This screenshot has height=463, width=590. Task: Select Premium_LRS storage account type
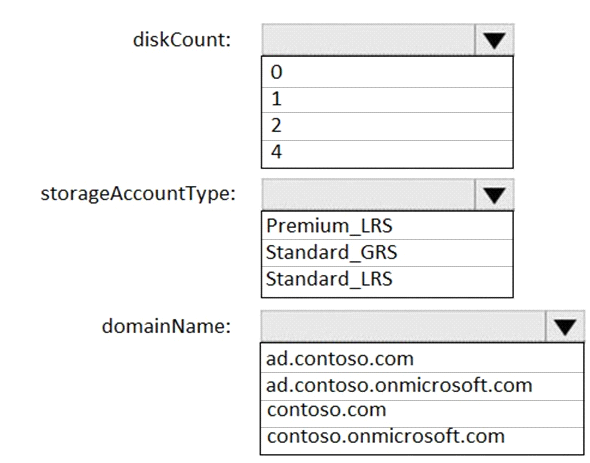[x=387, y=225]
